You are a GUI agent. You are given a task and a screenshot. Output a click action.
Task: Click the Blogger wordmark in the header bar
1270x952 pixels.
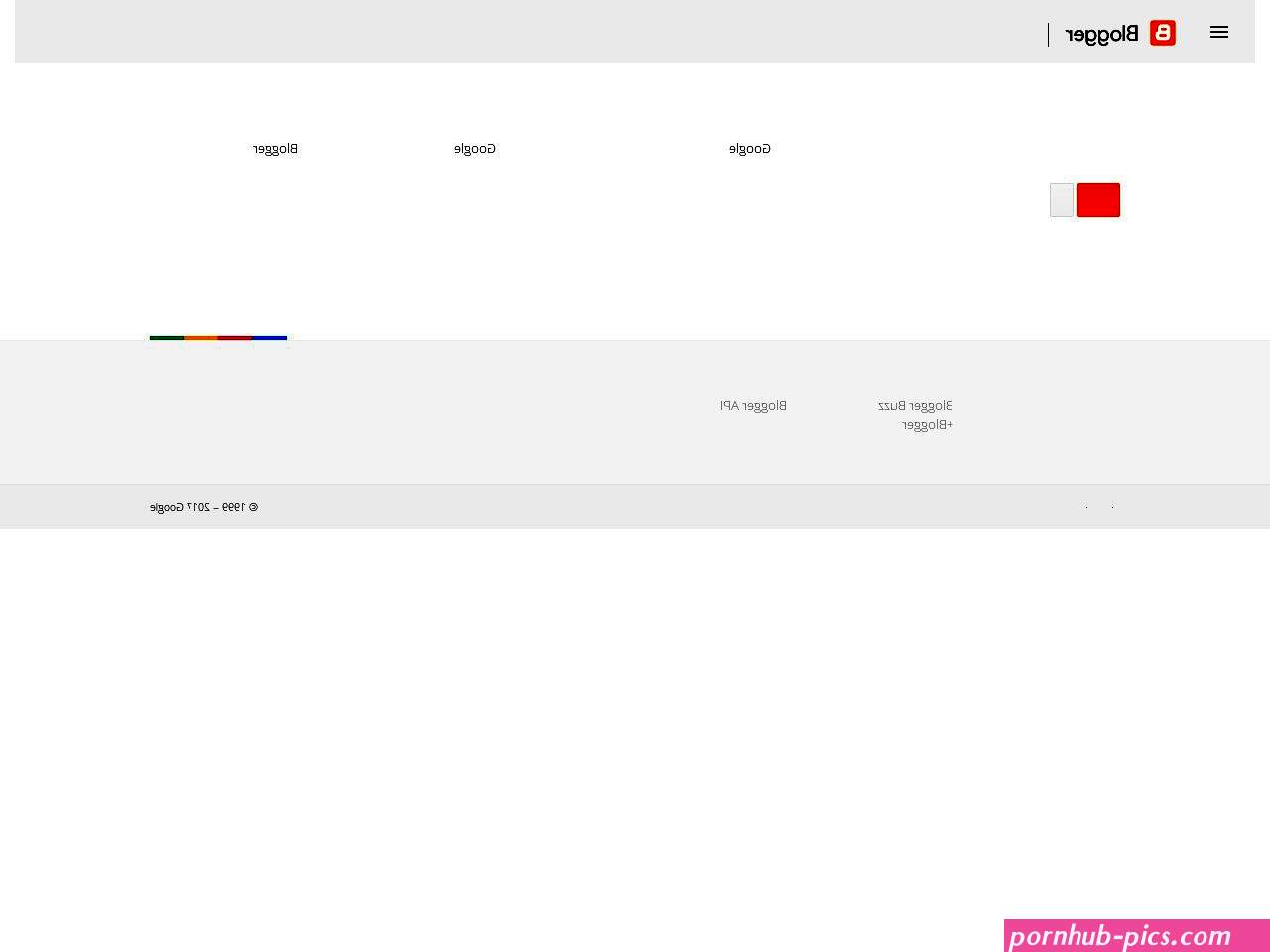pos(1102,34)
